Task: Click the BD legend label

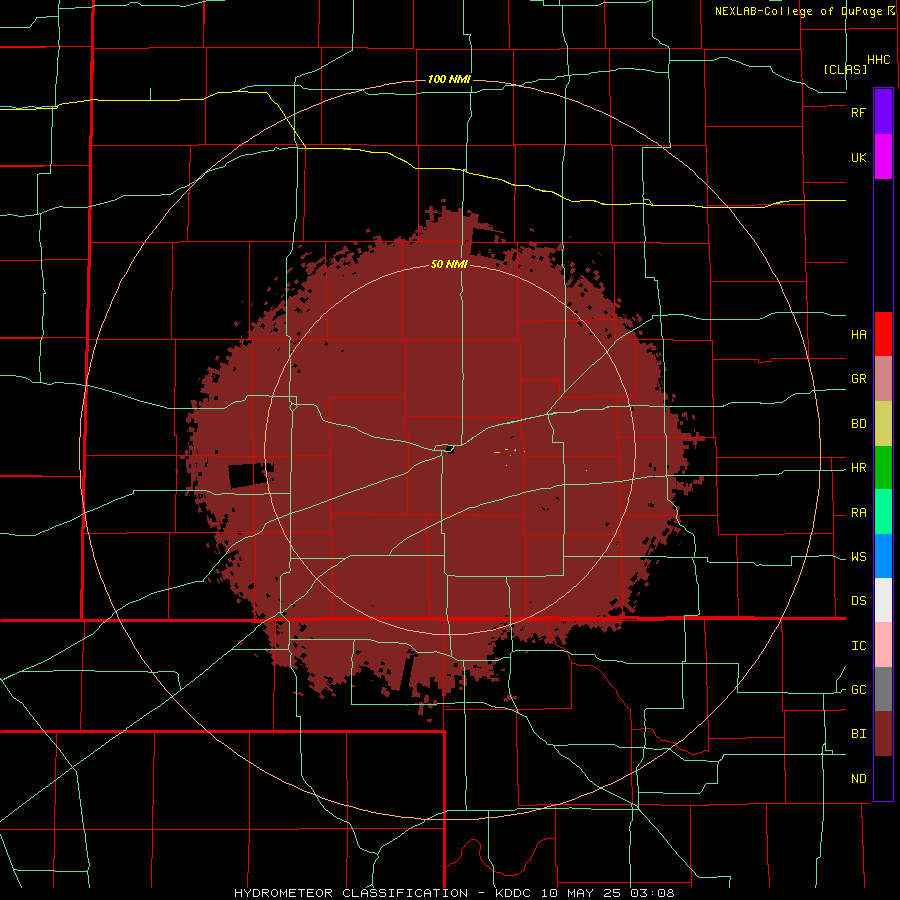Action: (858, 424)
